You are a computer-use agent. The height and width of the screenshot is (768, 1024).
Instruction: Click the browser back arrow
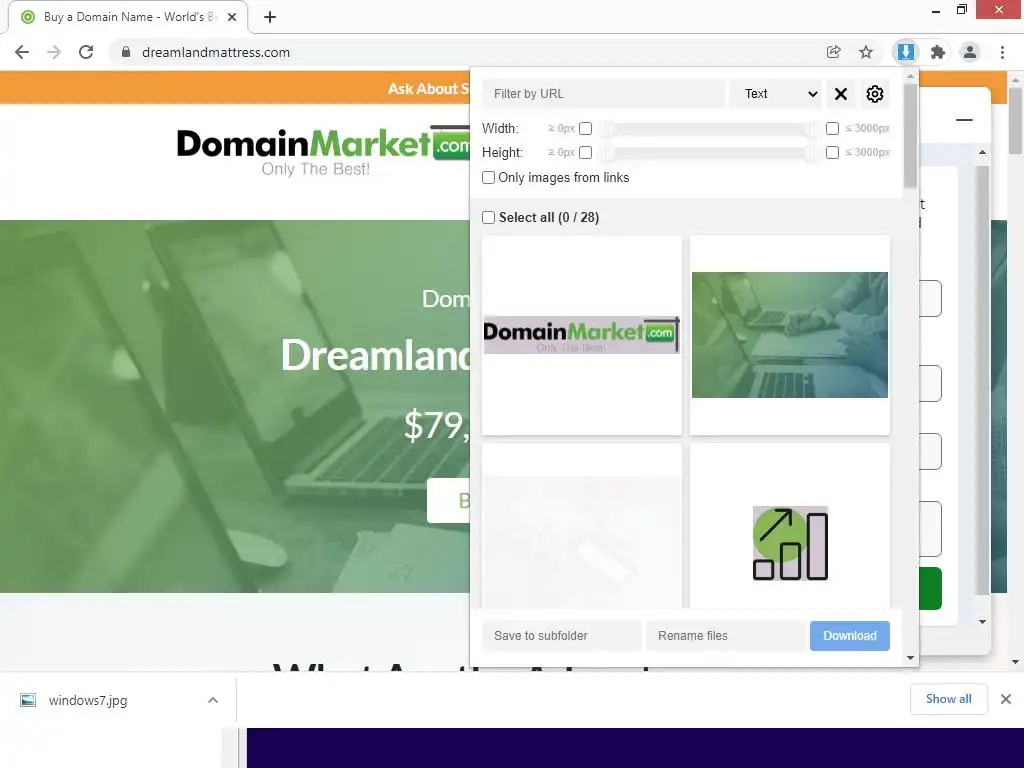pyautogui.click(x=22, y=52)
